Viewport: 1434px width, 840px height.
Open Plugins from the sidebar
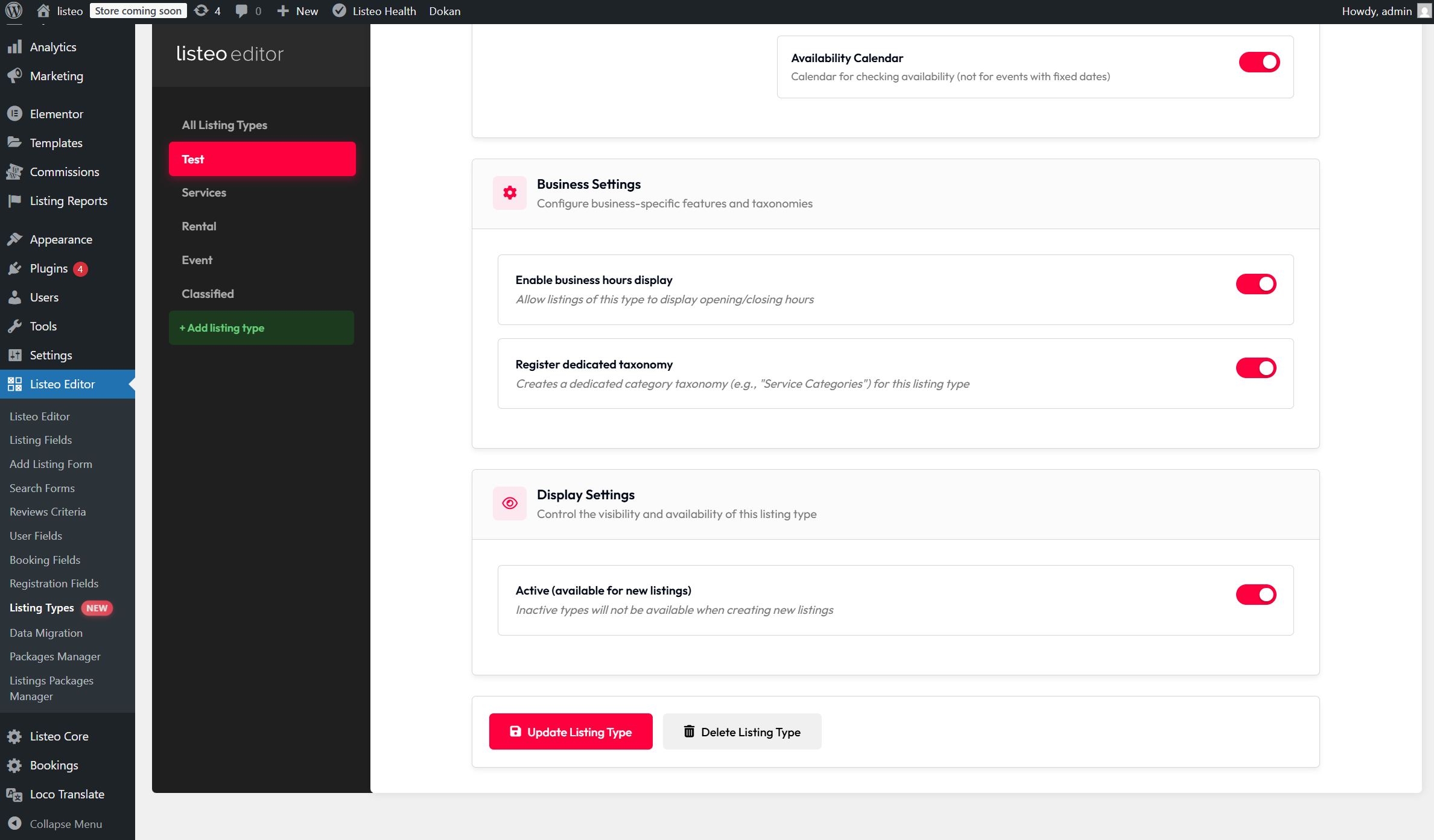[x=49, y=268]
